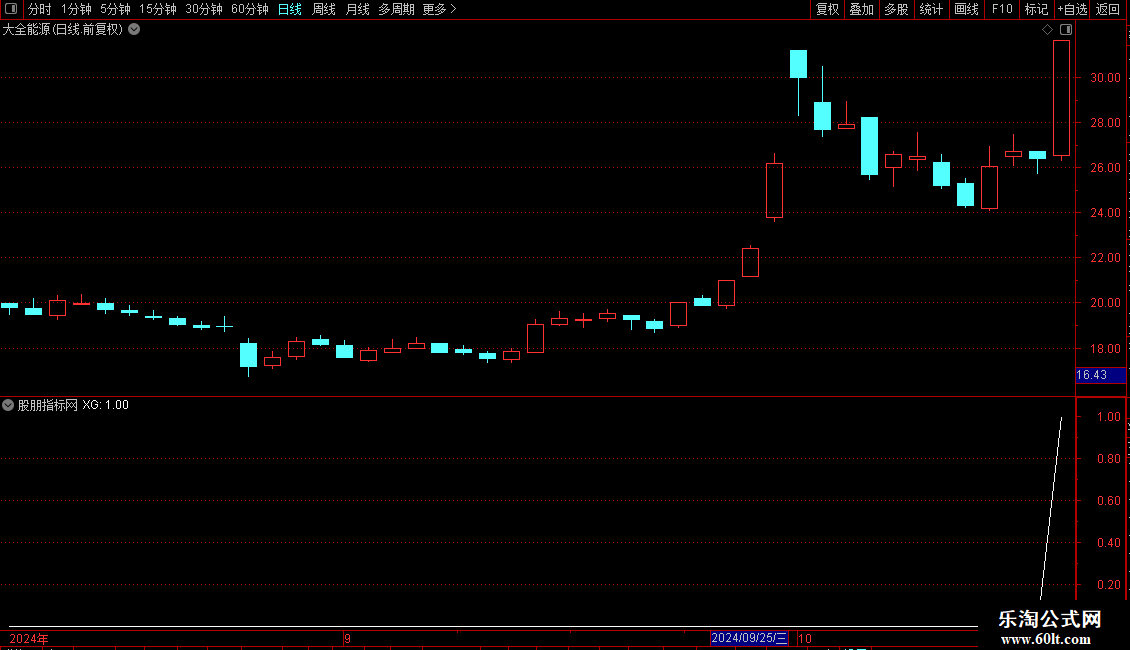
Task: Expand the 大全能源 chart title dropdown
Action: (134, 30)
